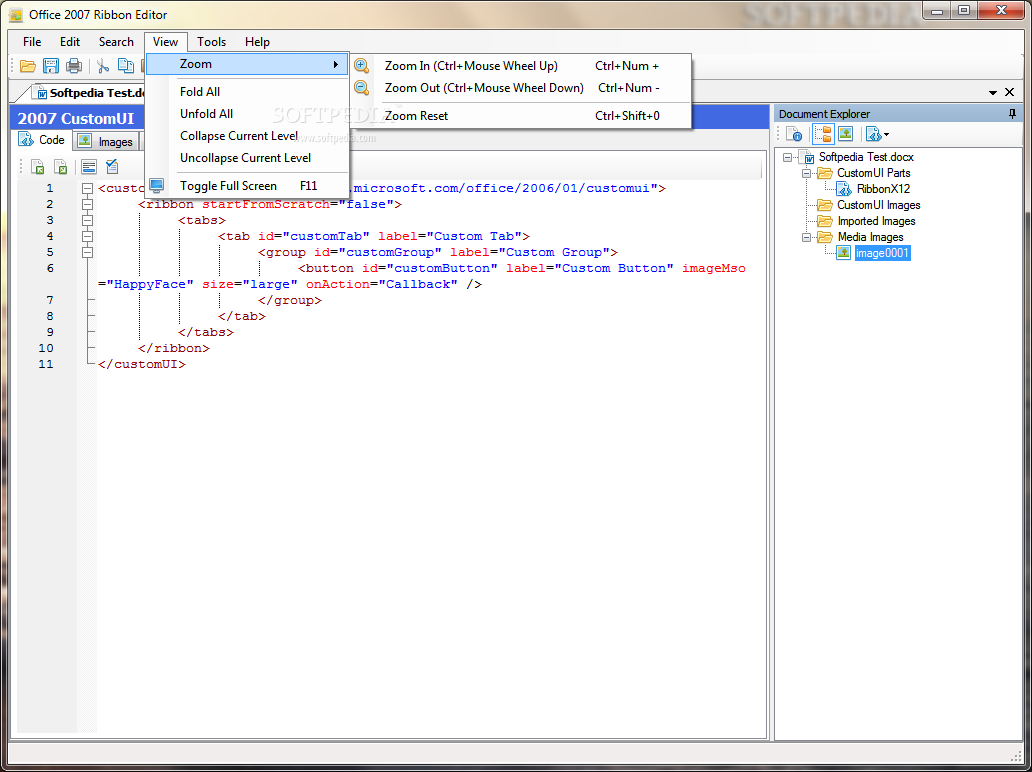
Task: Open the document tabs list dropdown arrow
Action: 993,93
